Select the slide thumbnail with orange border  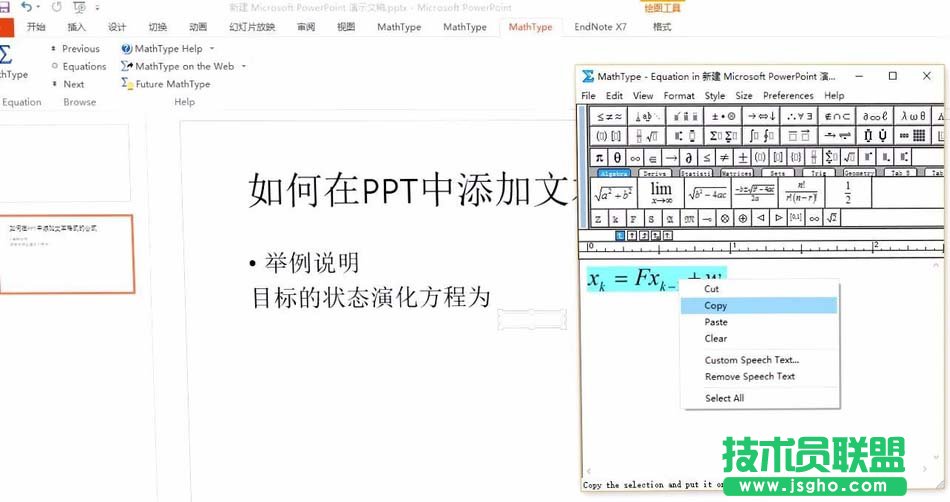click(x=67, y=254)
